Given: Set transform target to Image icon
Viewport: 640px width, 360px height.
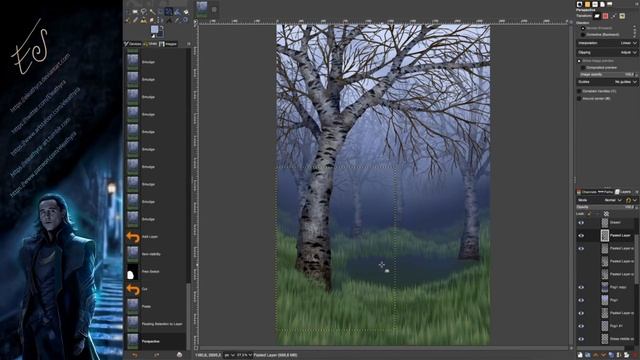Looking at the screenshot, I should 622,16.
